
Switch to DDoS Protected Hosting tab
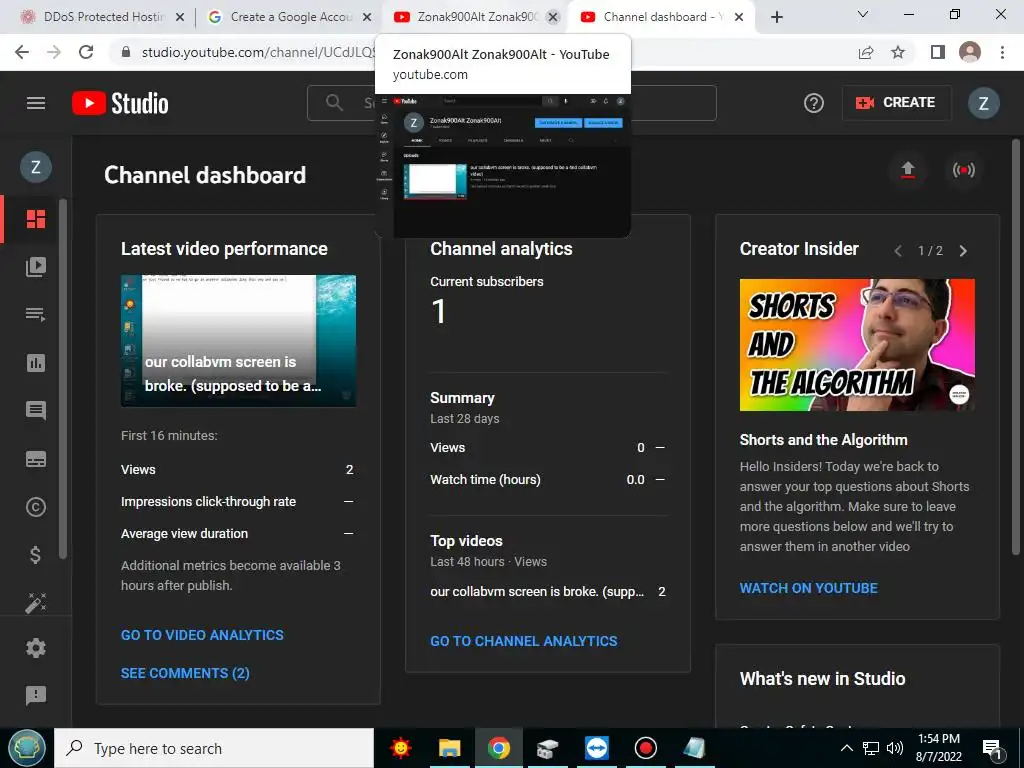103,17
